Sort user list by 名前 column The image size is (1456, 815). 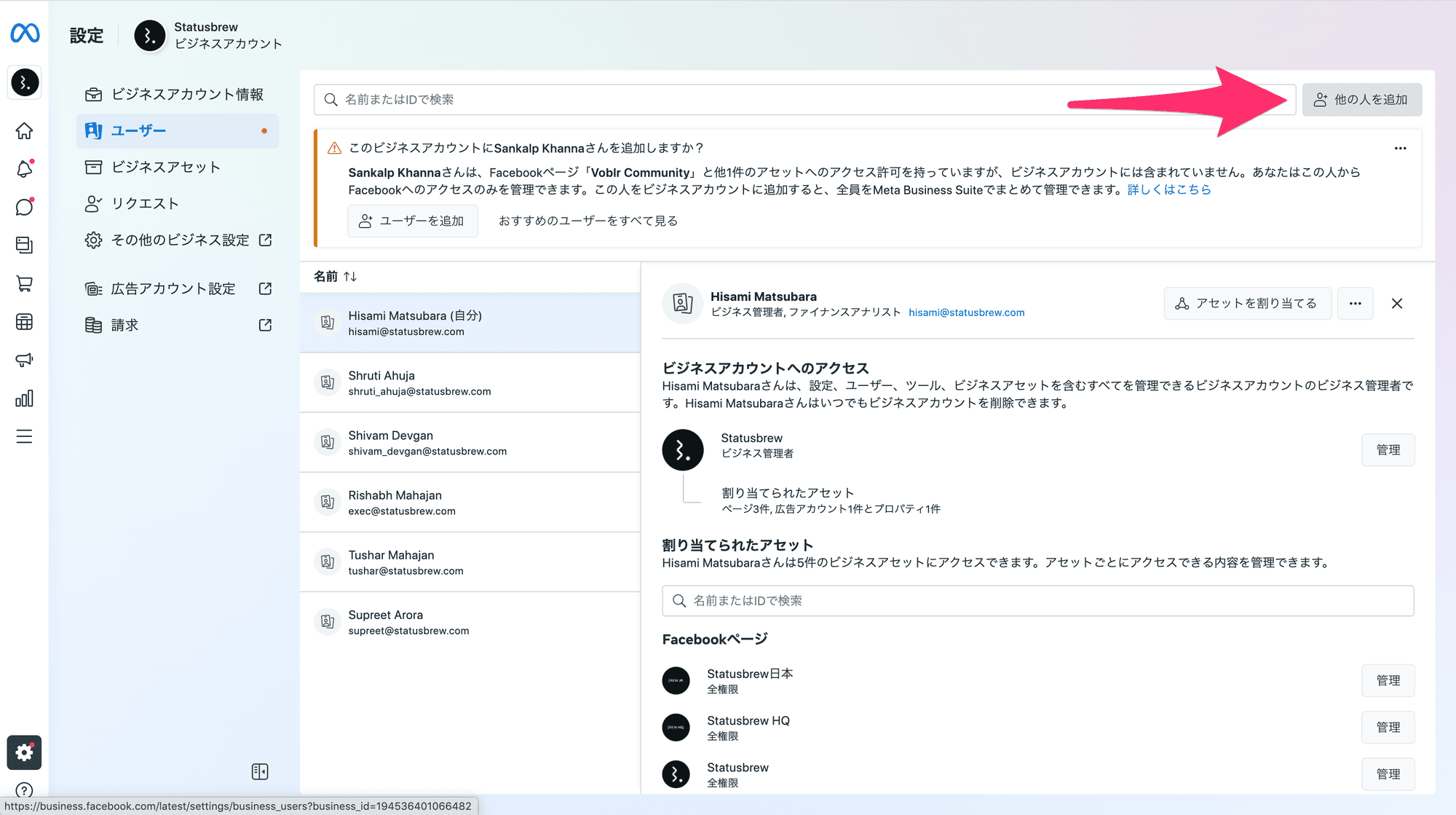click(336, 276)
